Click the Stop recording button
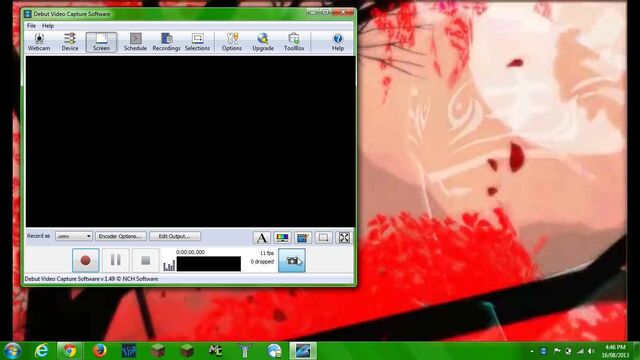Viewport: 640px width, 360px height. click(x=146, y=260)
